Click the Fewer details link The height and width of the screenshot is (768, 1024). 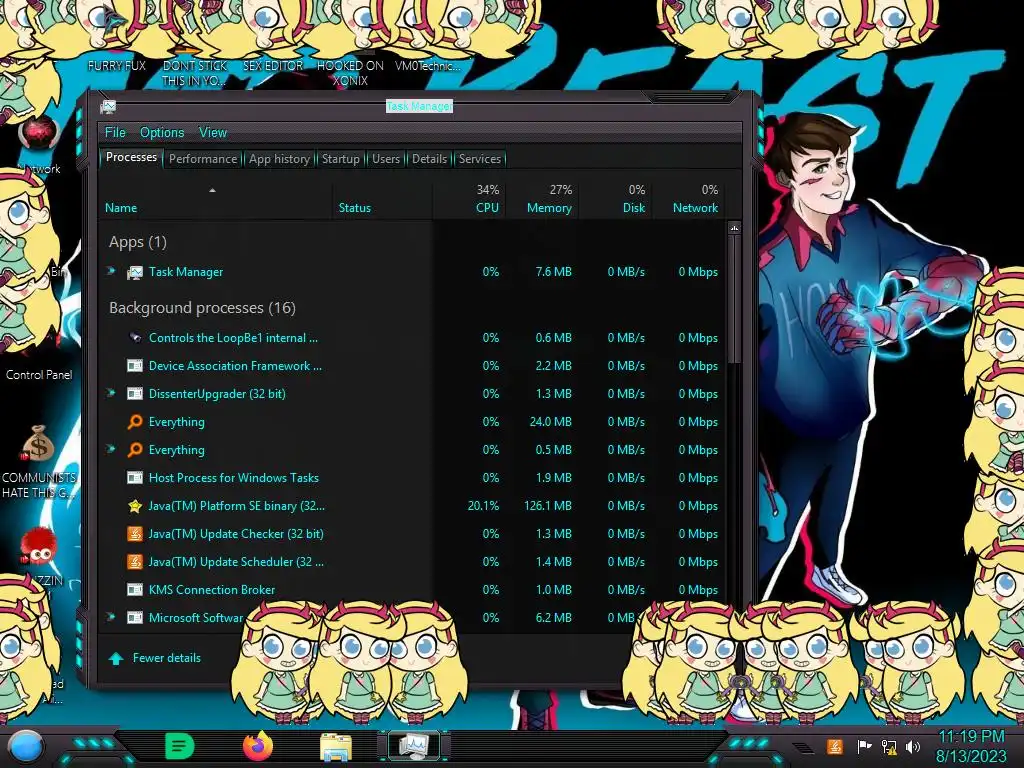167,658
